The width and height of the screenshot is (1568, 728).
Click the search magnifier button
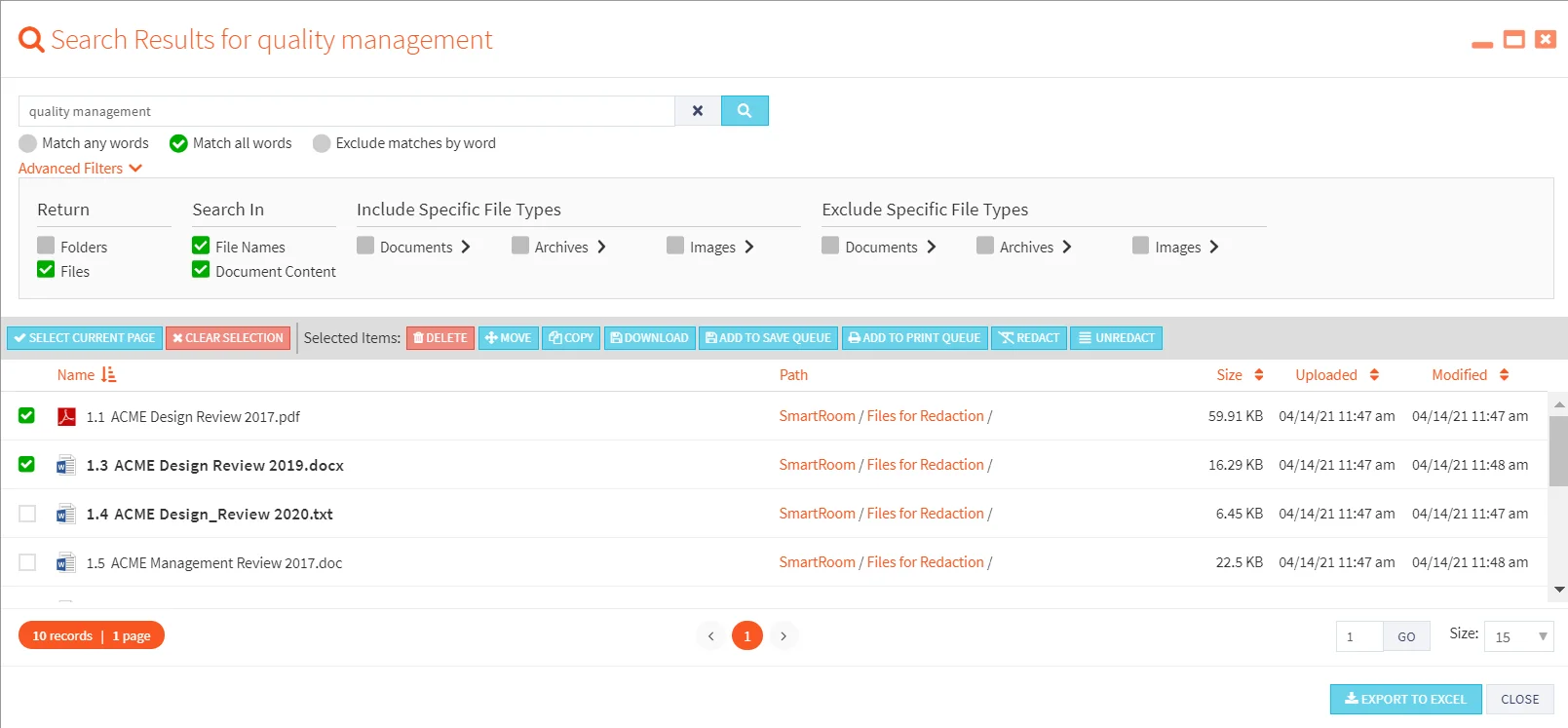(x=745, y=111)
